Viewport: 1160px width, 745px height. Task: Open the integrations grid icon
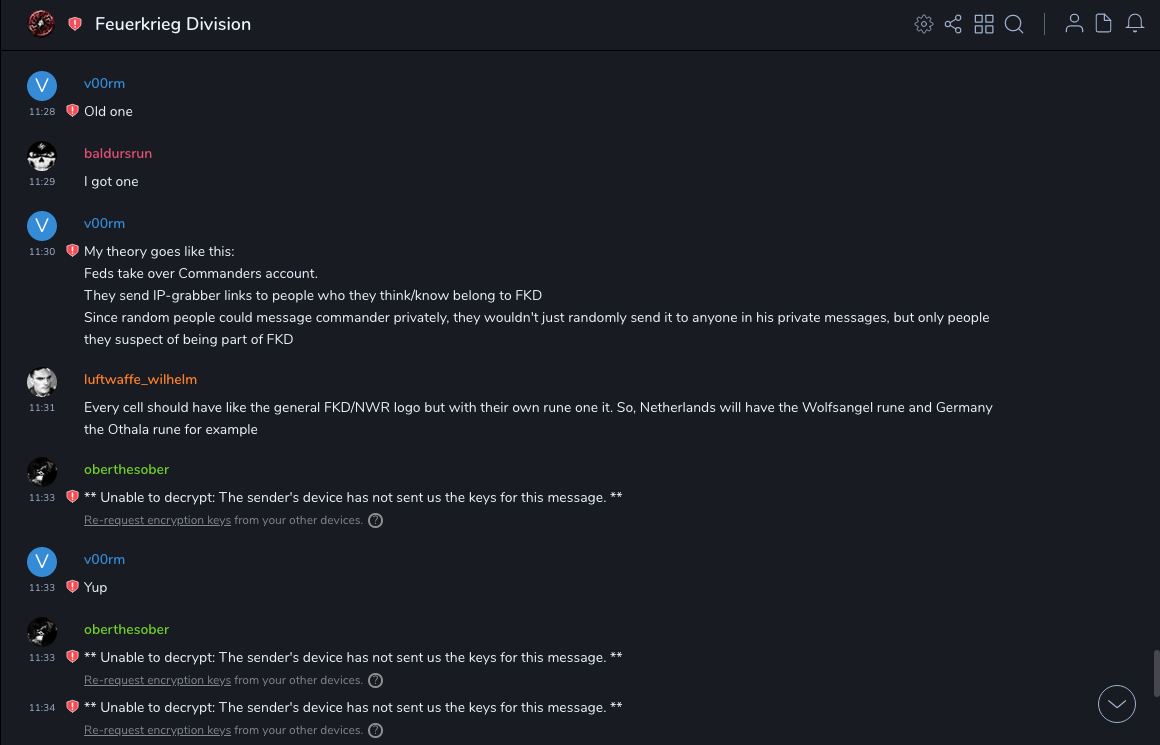pos(984,24)
